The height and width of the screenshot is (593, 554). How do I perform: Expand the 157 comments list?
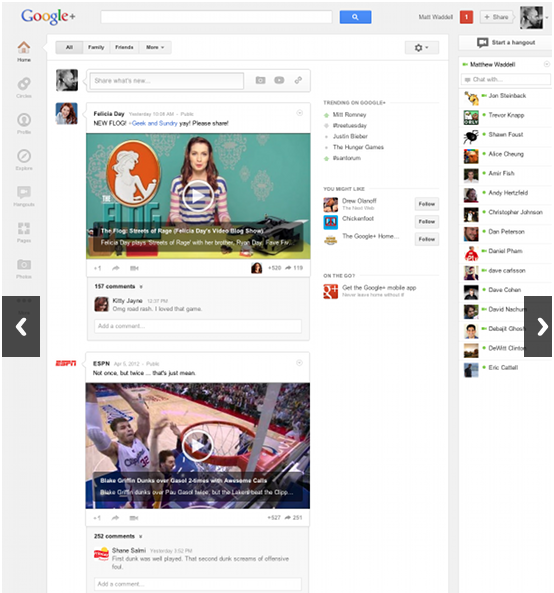coord(118,286)
